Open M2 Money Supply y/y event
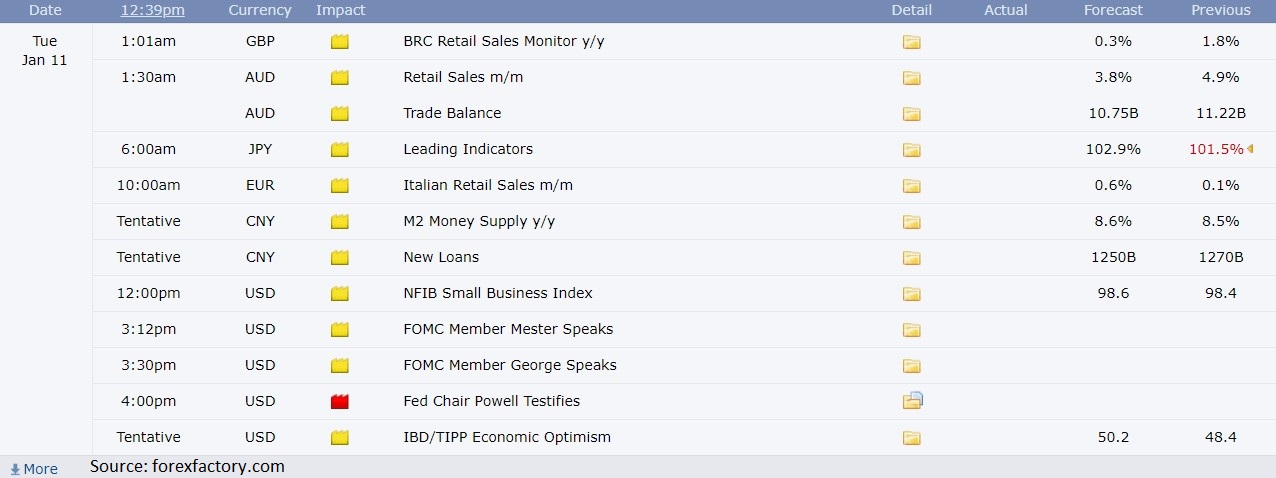This screenshot has width=1276, height=478. pyautogui.click(x=479, y=221)
